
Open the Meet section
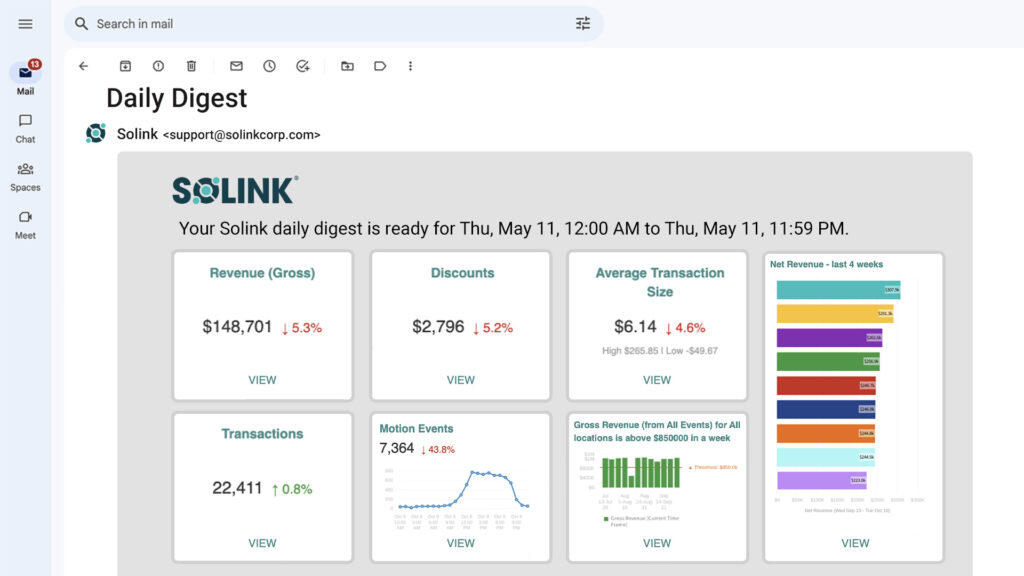click(x=25, y=225)
